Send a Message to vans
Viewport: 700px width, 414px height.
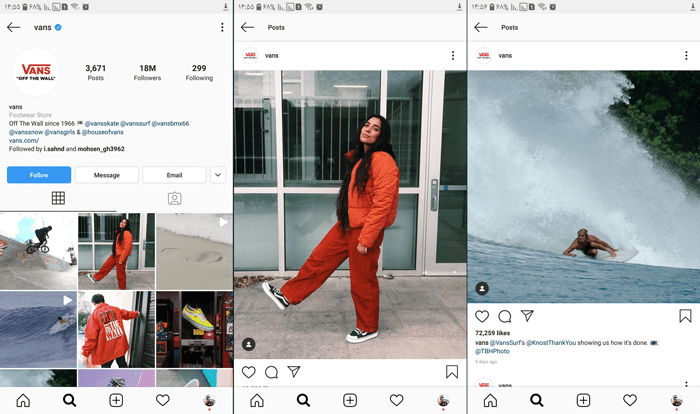coord(107,175)
